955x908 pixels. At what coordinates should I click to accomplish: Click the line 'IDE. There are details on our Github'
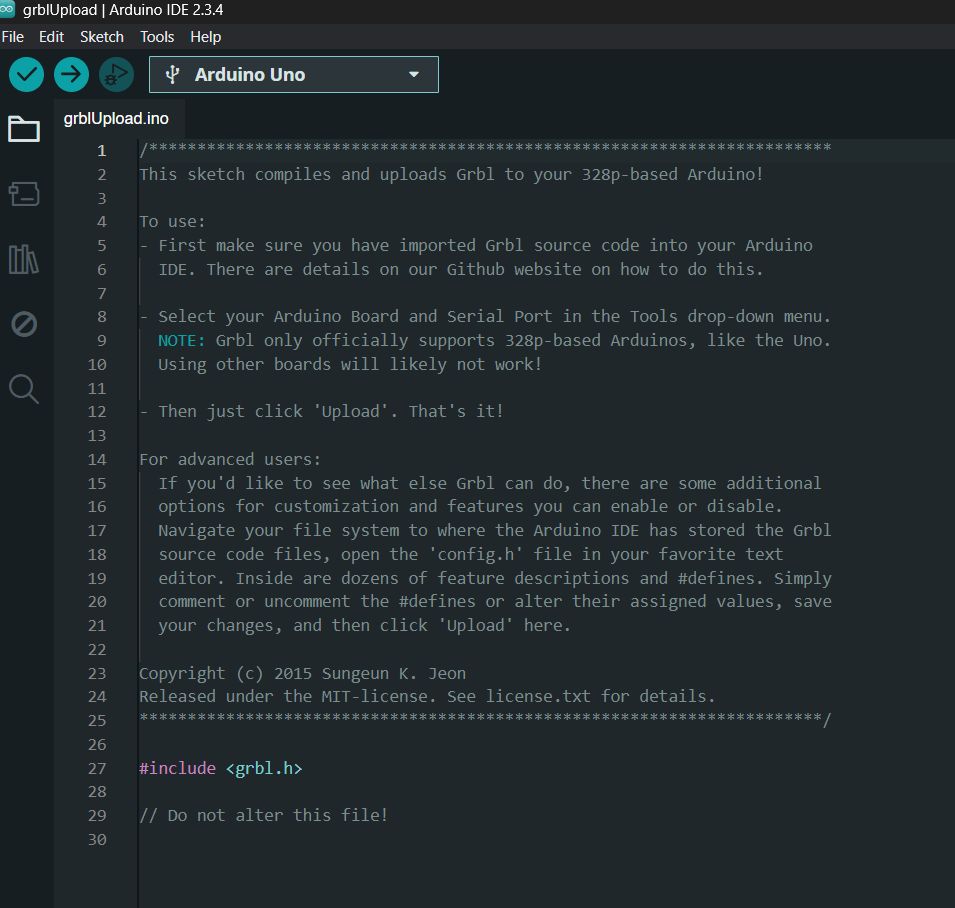tap(460, 269)
